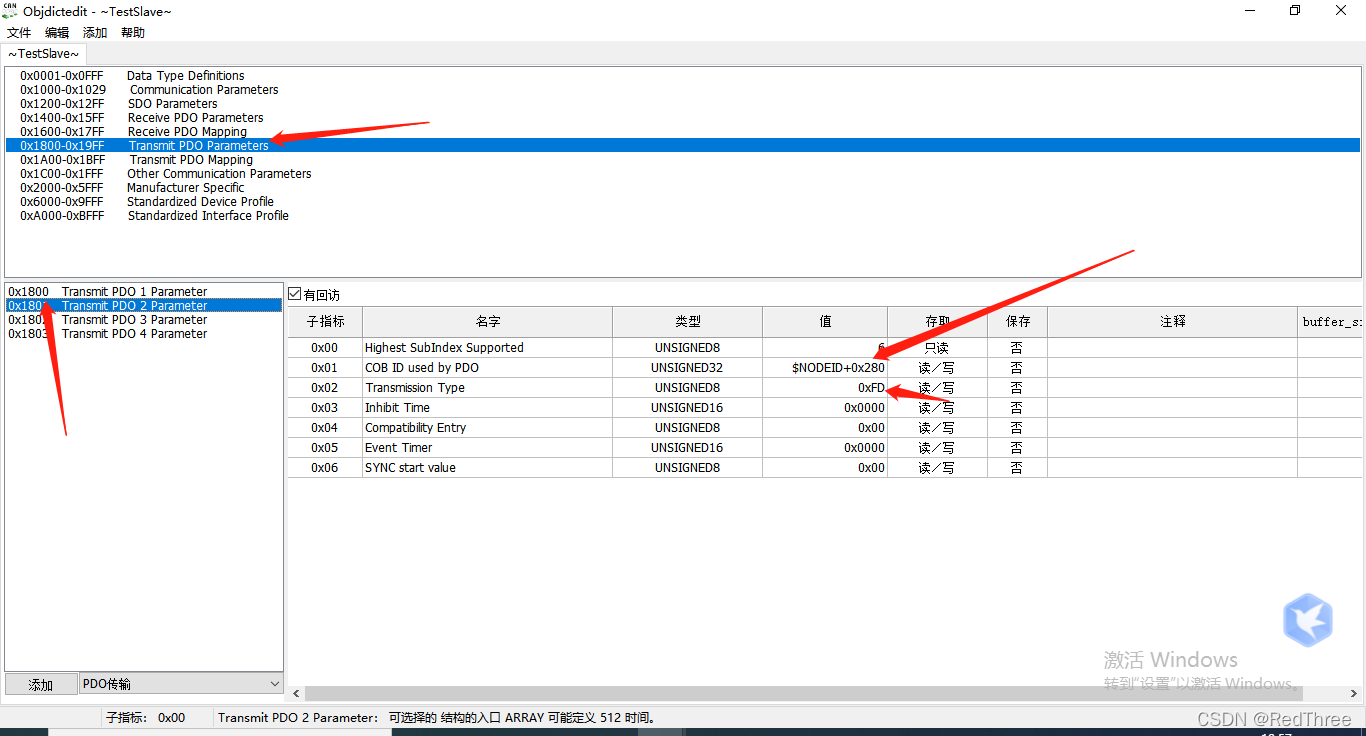Open the 编辑 menu
The height and width of the screenshot is (736, 1366).
(57, 33)
